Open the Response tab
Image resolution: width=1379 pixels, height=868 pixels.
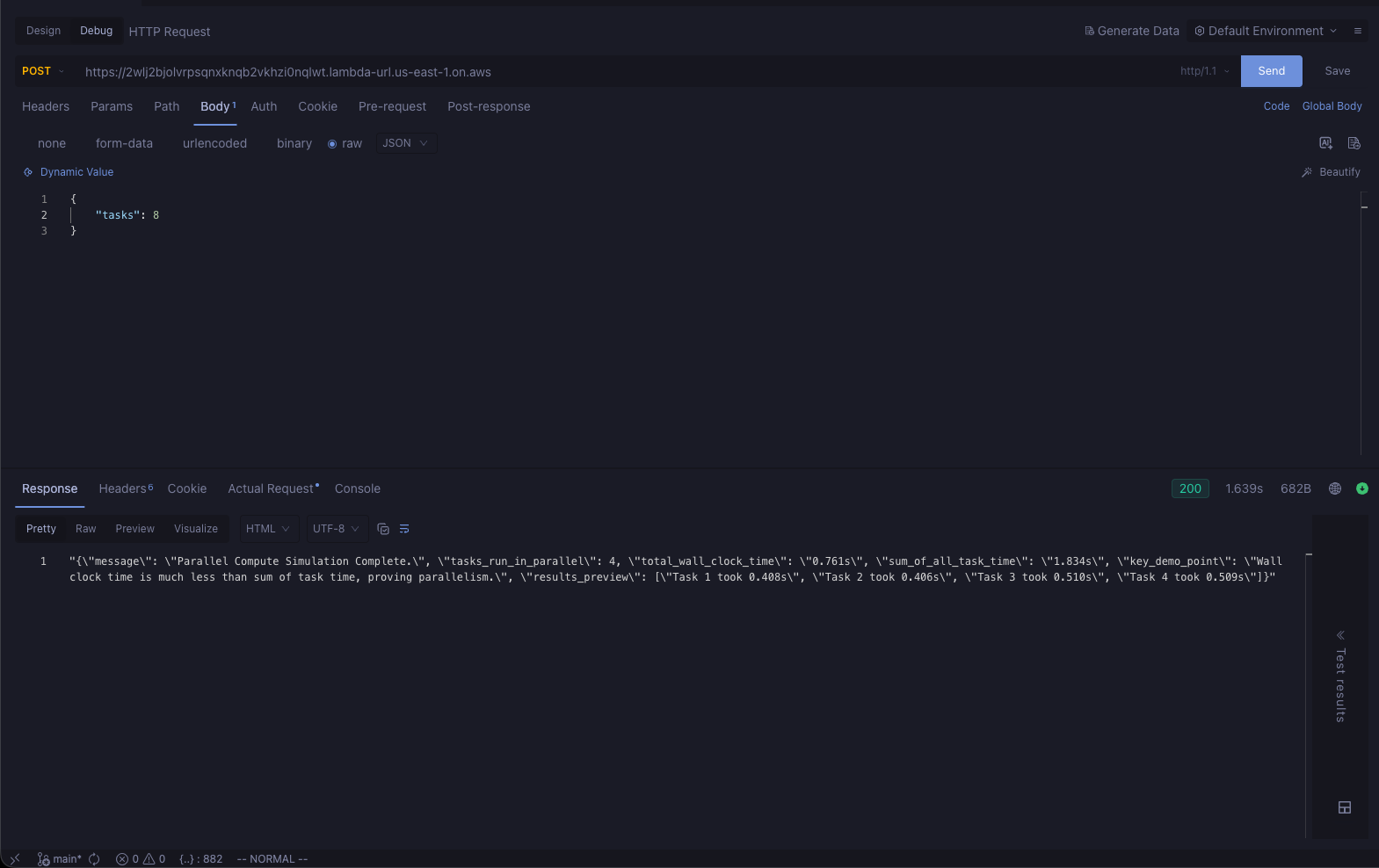49,488
